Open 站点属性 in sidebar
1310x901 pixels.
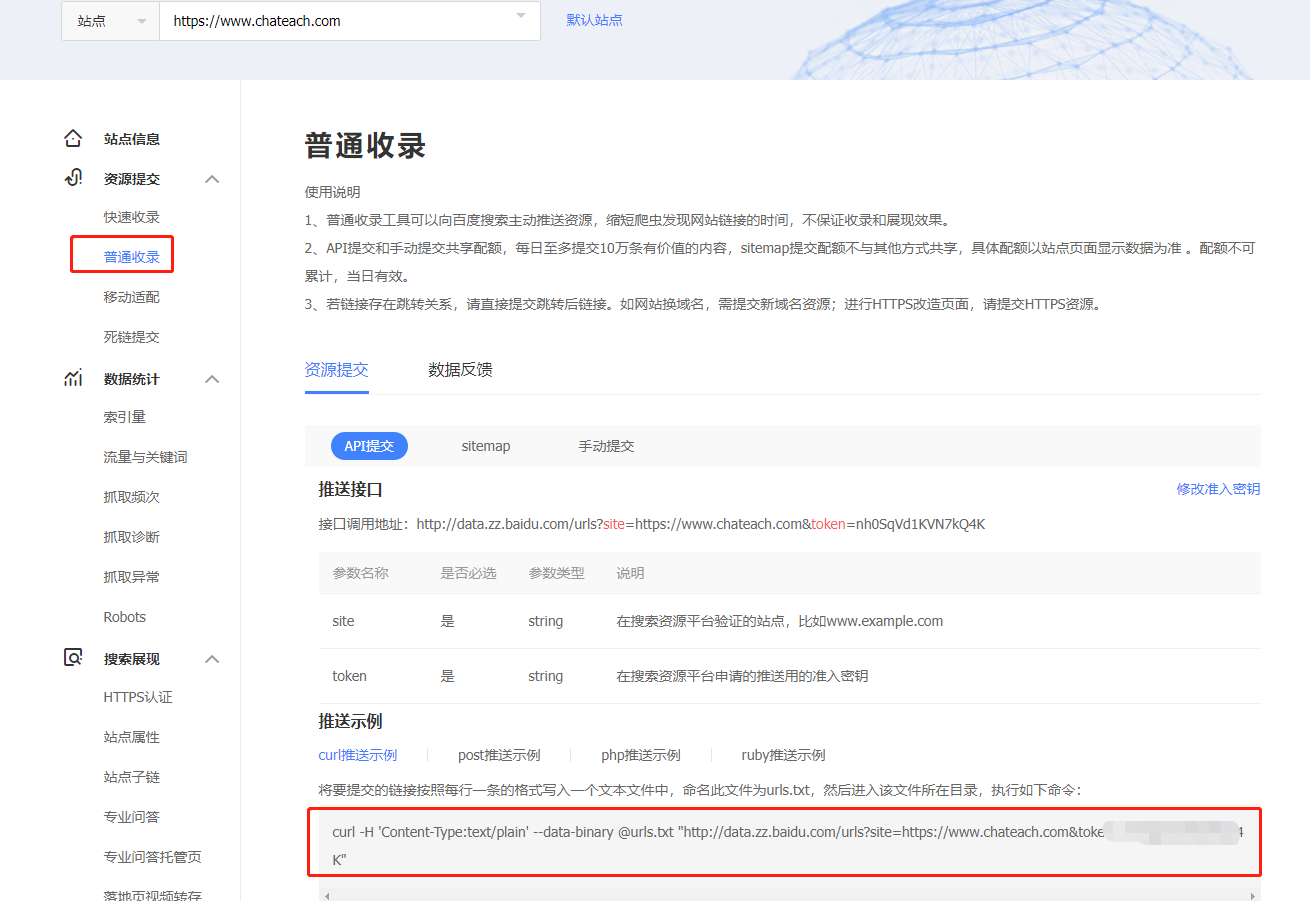pyautogui.click(x=131, y=737)
